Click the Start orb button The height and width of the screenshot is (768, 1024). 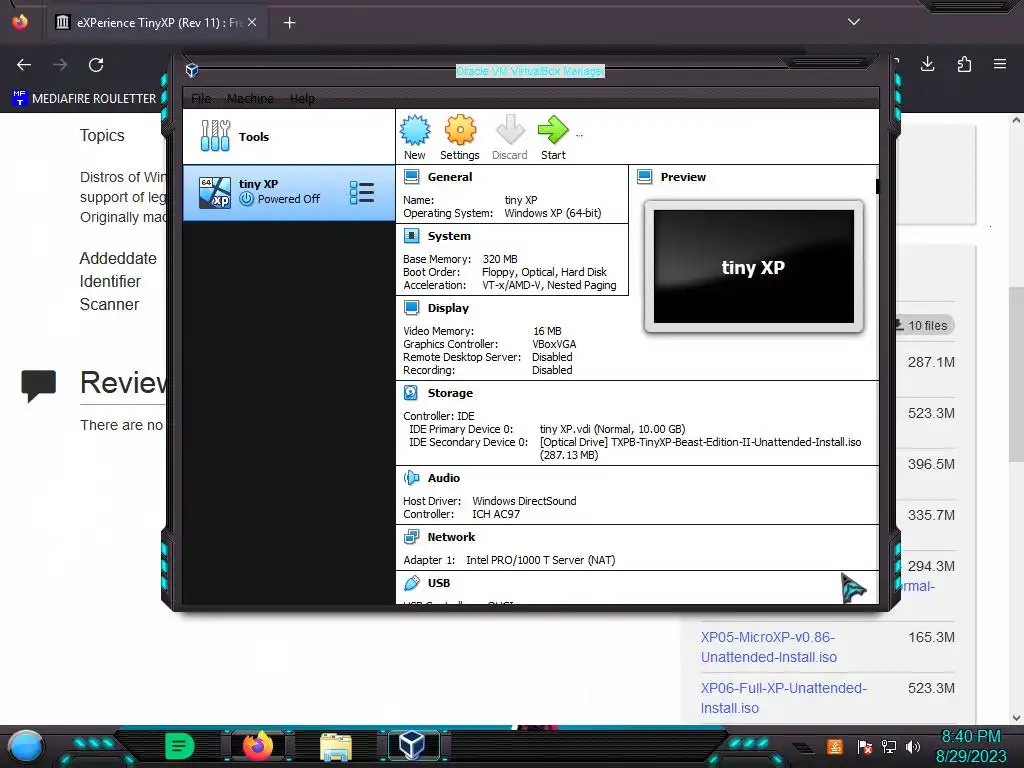(26, 747)
